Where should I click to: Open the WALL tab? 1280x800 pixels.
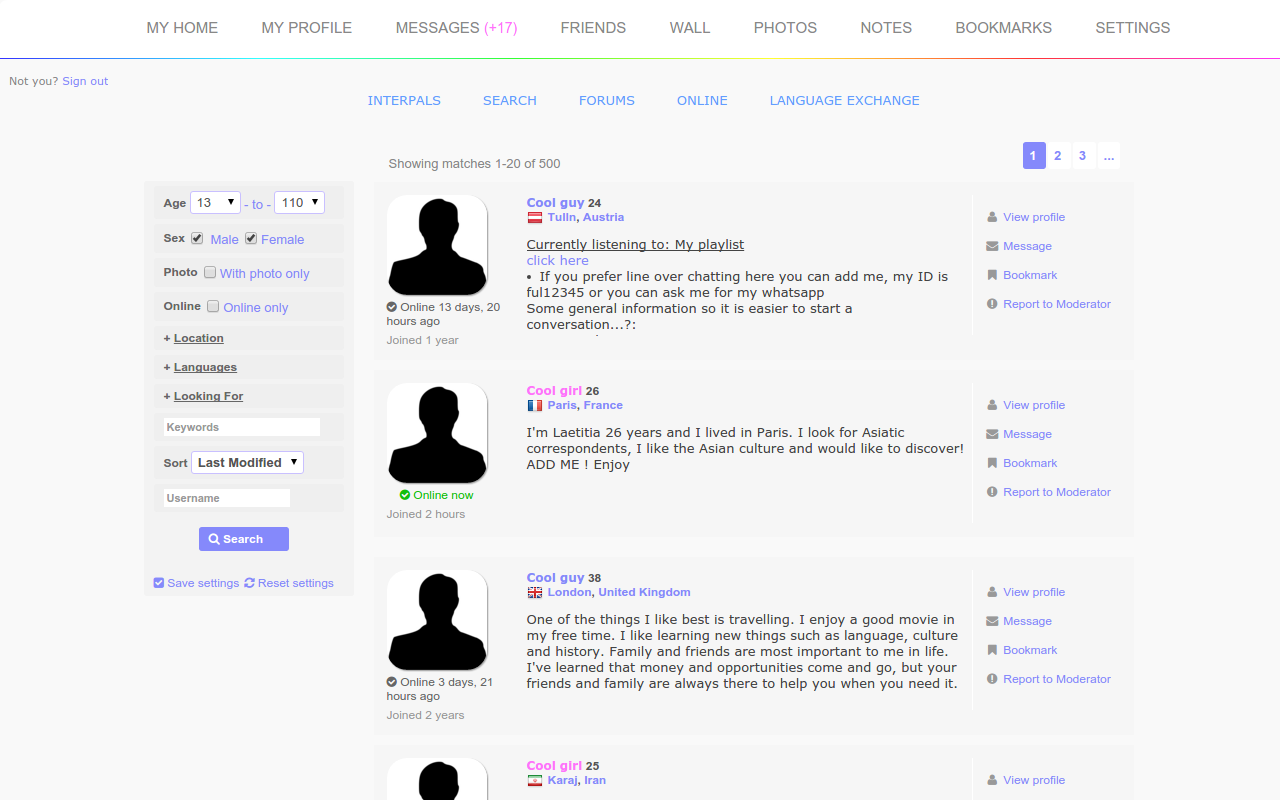tap(690, 28)
